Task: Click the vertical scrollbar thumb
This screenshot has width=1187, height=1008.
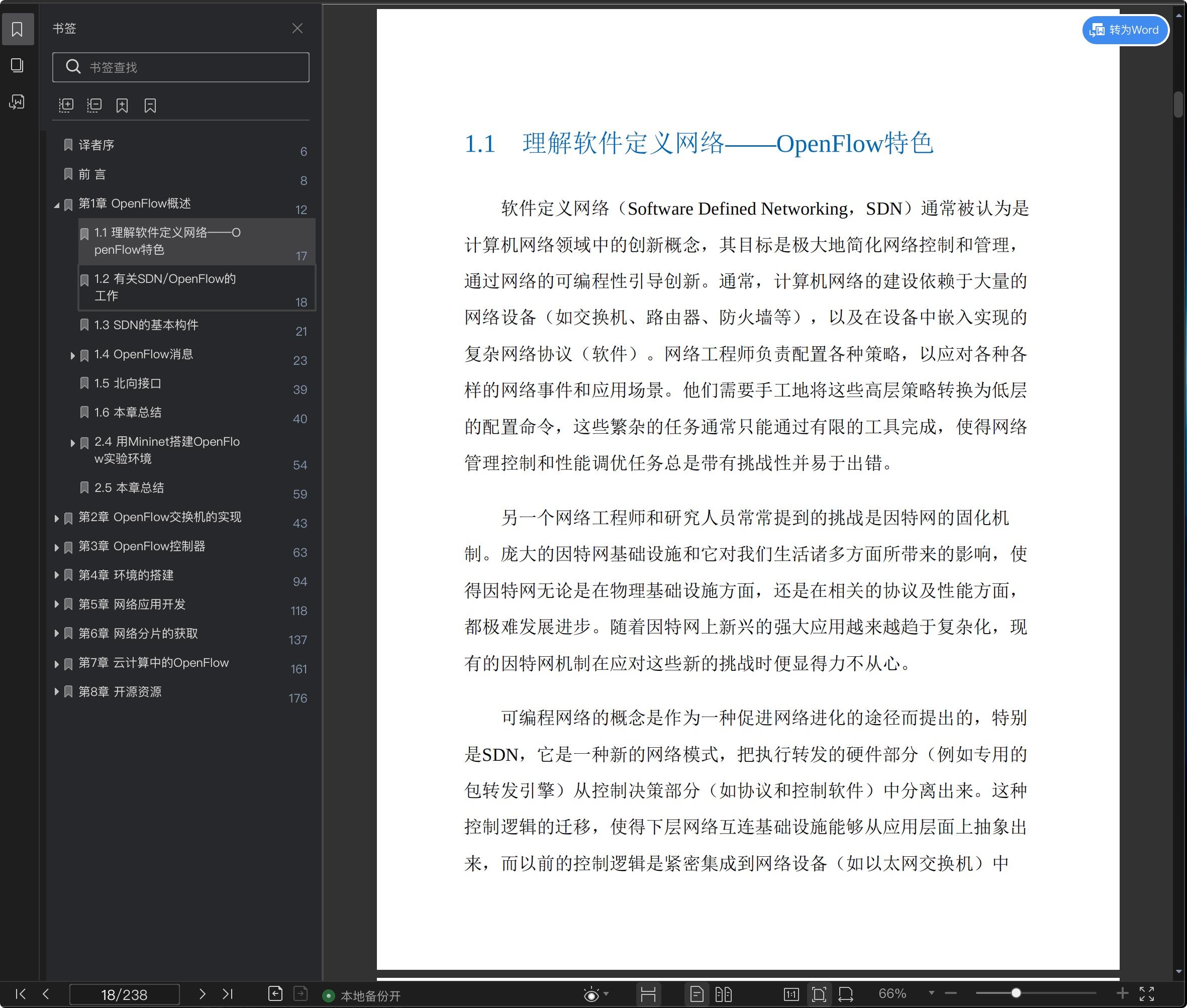Action: point(1178,105)
